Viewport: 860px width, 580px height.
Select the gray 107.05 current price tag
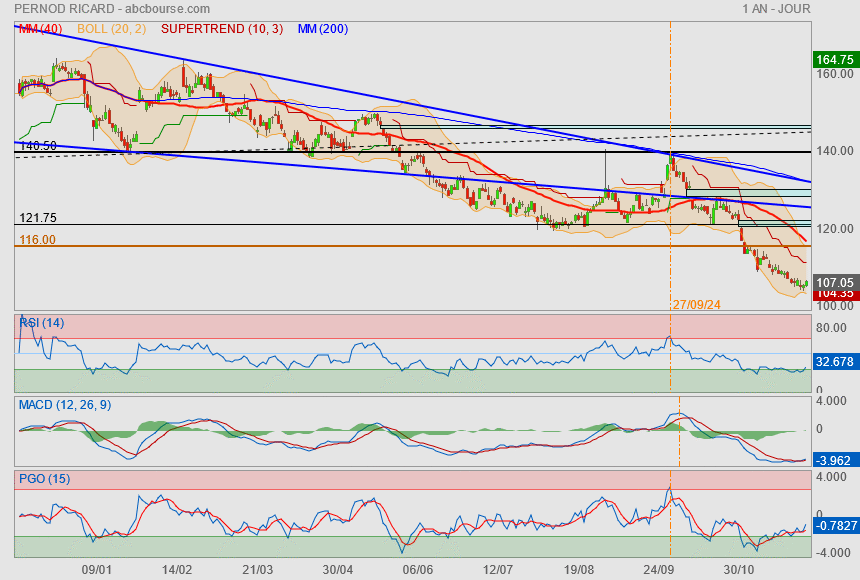(x=835, y=283)
